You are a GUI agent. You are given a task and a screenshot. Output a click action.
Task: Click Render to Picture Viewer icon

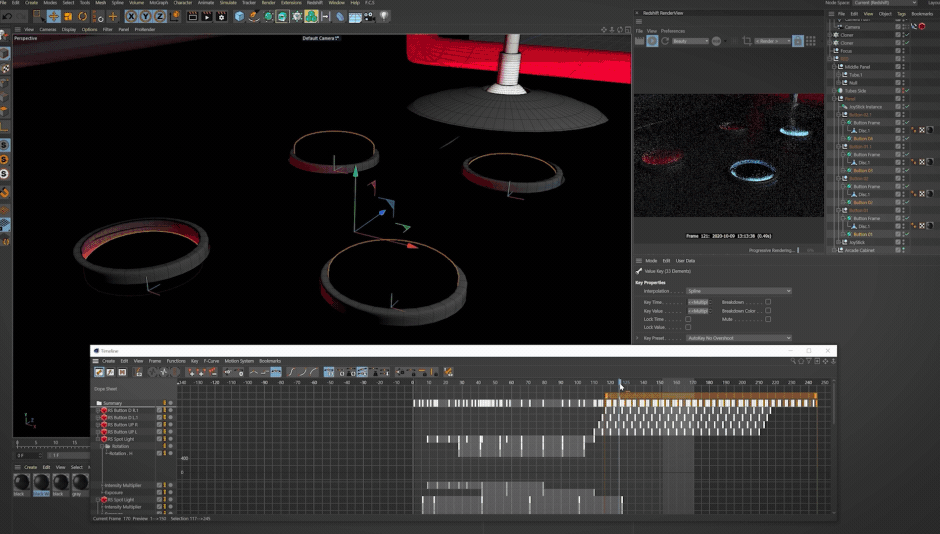pyautogui.click(x=207, y=17)
